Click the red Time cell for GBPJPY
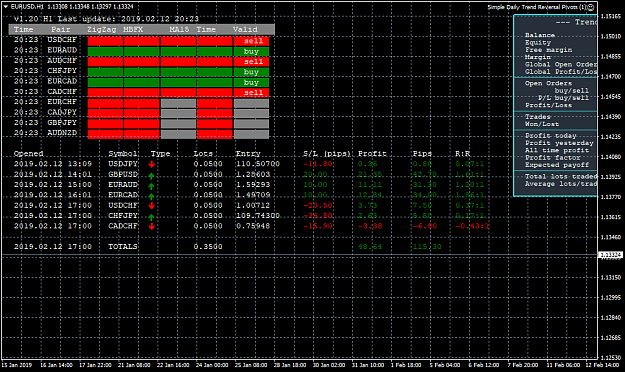625x372 pixels. pyautogui.click(x=214, y=124)
